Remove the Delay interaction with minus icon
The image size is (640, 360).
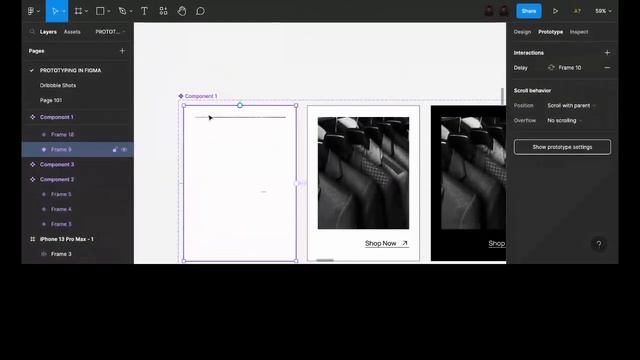pos(607,68)
